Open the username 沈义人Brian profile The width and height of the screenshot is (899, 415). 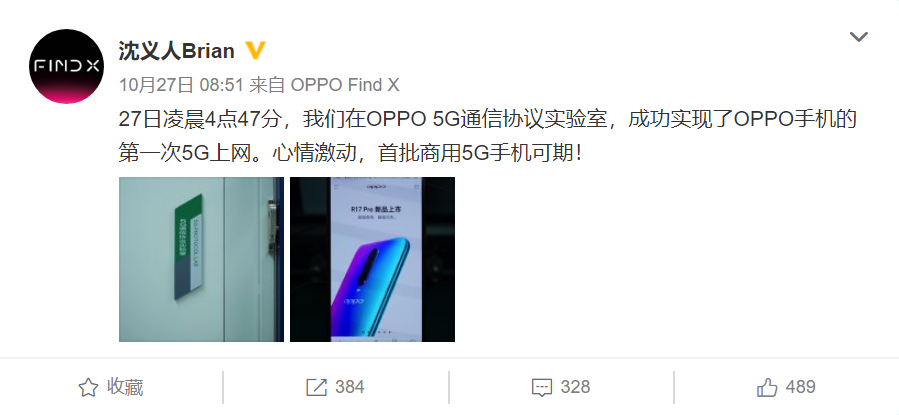pos(177,51)
